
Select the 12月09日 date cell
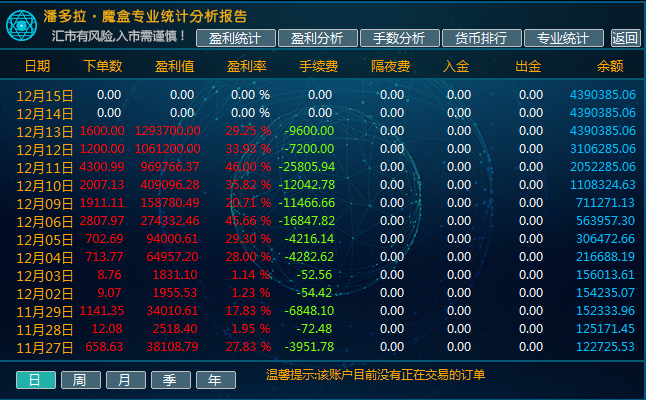[x=44, y=204]
